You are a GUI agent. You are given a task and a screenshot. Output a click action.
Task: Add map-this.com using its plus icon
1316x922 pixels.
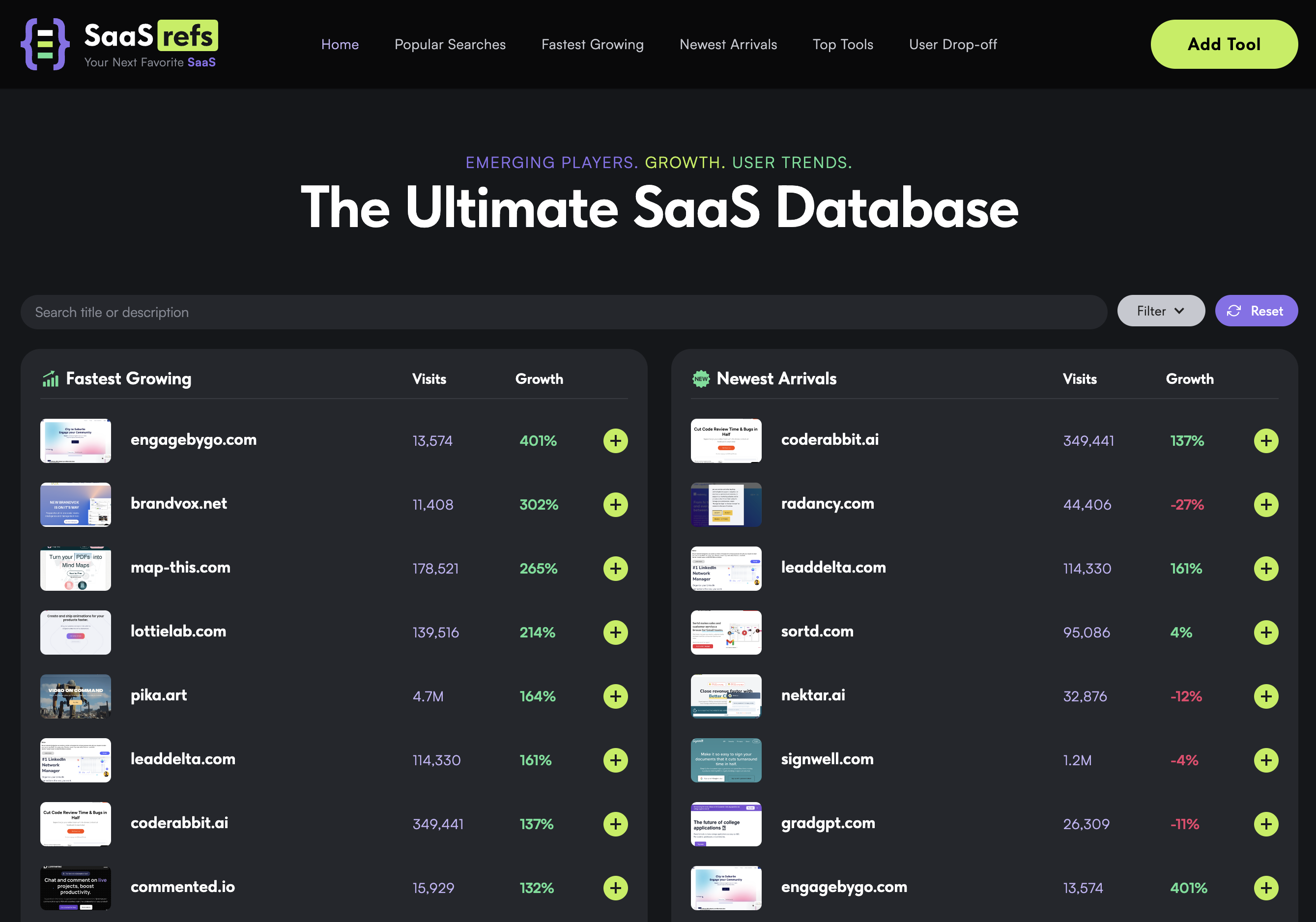coord(616,569)
